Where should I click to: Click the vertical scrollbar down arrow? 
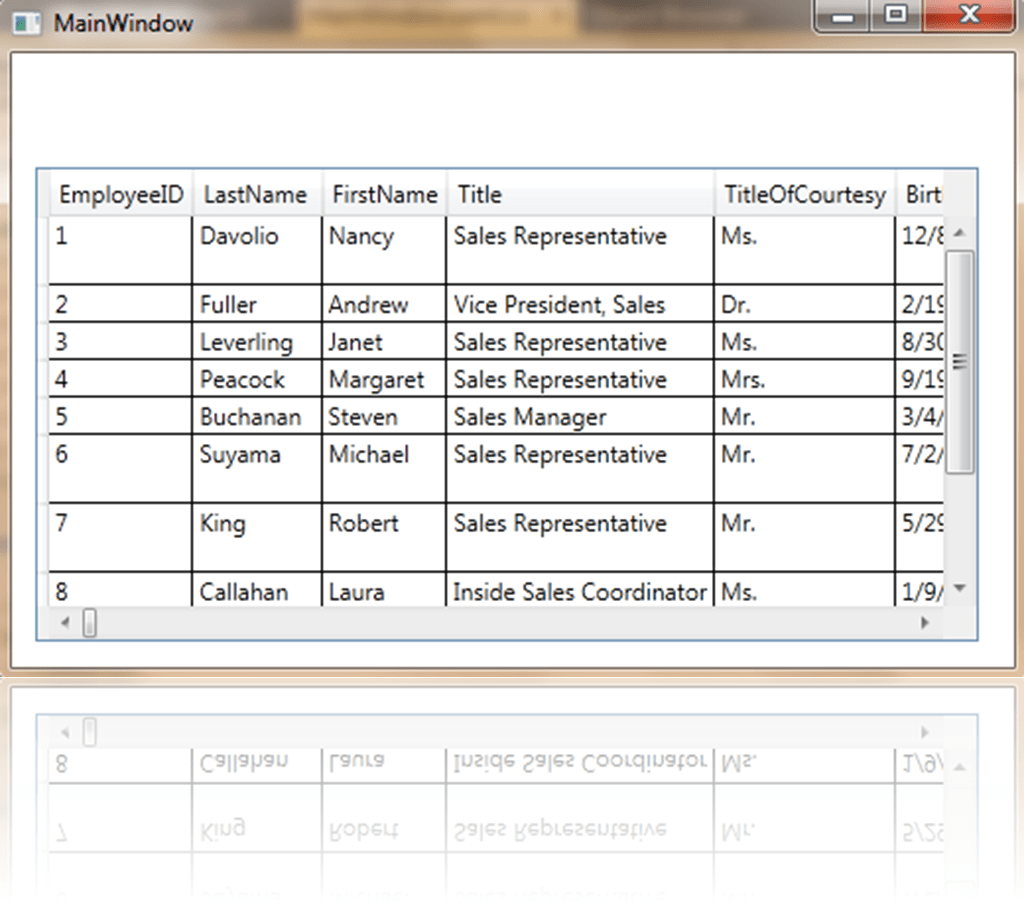coord(960,589)
